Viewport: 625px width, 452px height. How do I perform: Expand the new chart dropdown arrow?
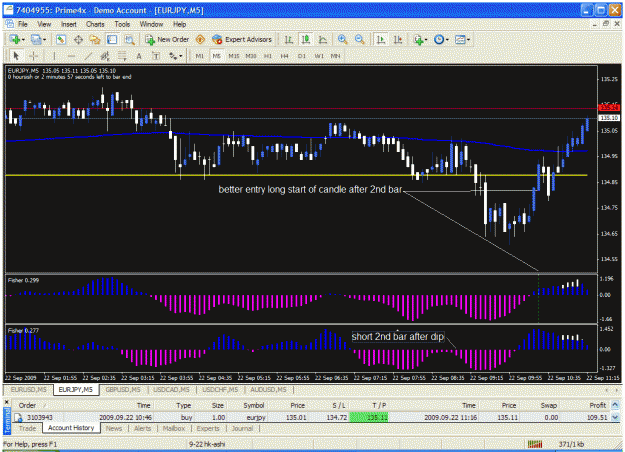(24, 40)
